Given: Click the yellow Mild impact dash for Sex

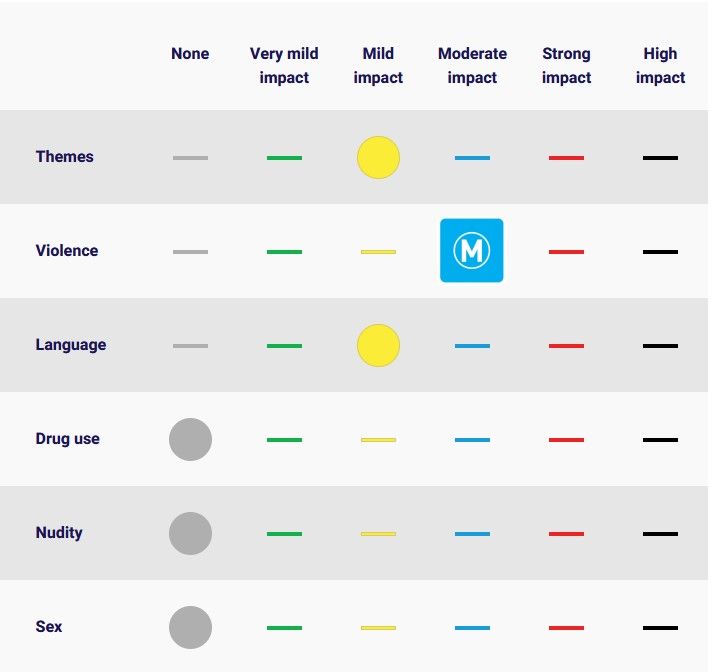Looking at the screenshot, I should [378, 628].
